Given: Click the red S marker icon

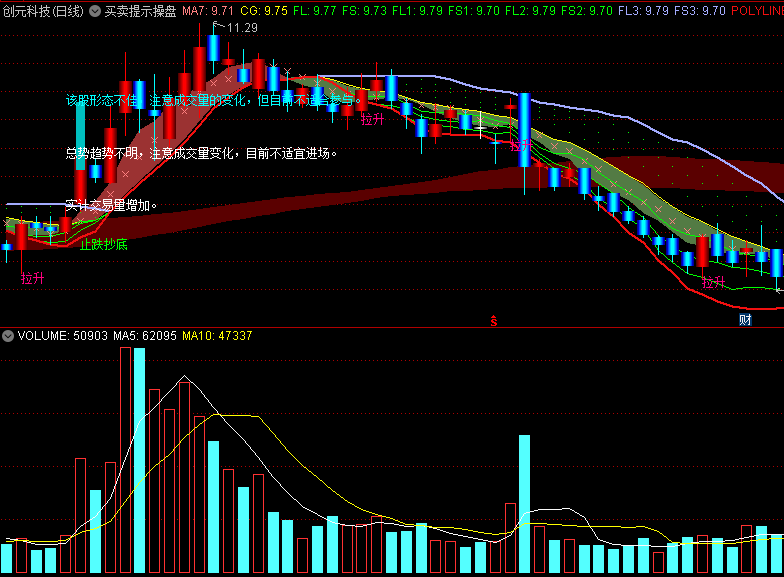Looking at the screenshot, I should 494,320.
